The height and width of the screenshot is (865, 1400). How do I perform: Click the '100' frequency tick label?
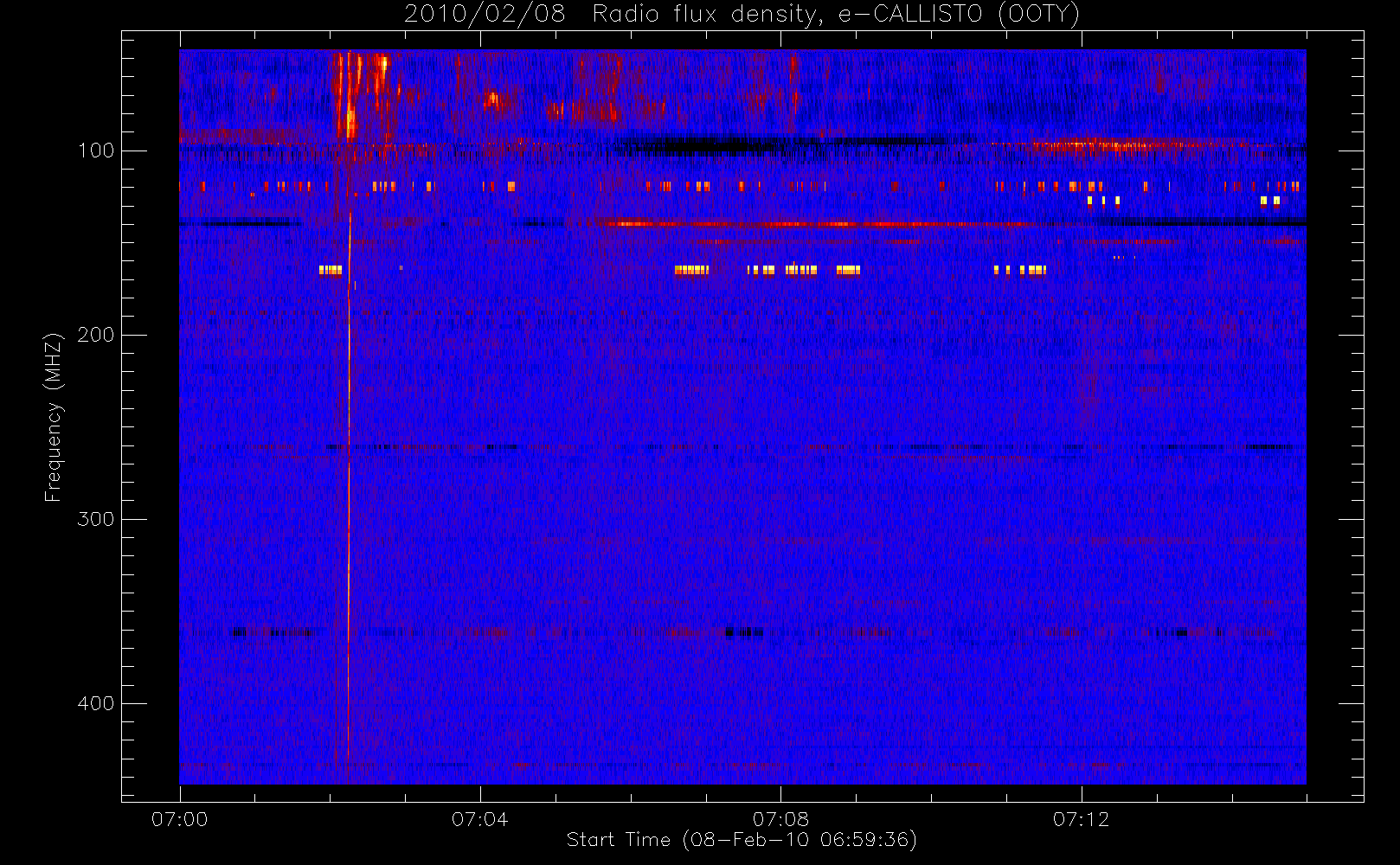coord(96,151)
